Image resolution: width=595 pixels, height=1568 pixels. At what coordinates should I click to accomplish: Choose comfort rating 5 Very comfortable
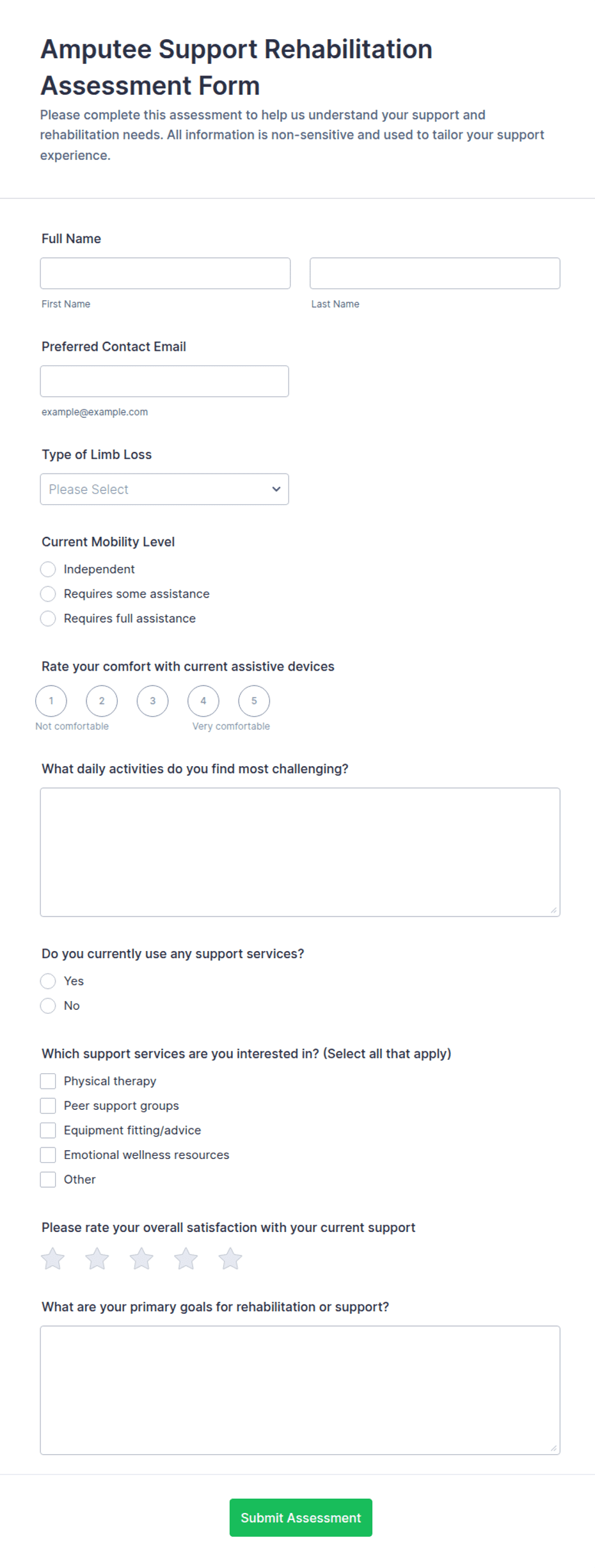pos(254,701)
